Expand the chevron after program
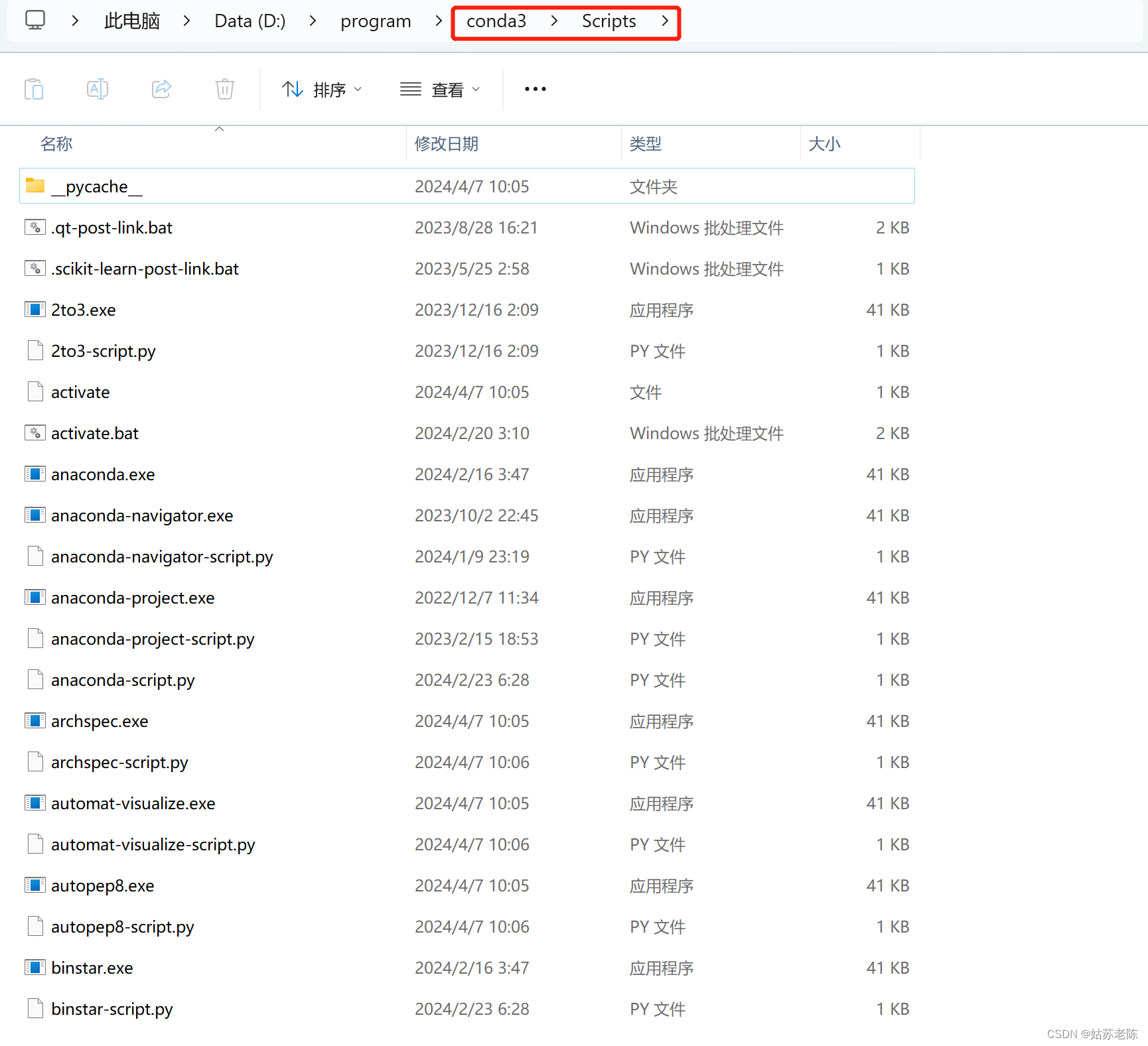 [x=439, y=21]
